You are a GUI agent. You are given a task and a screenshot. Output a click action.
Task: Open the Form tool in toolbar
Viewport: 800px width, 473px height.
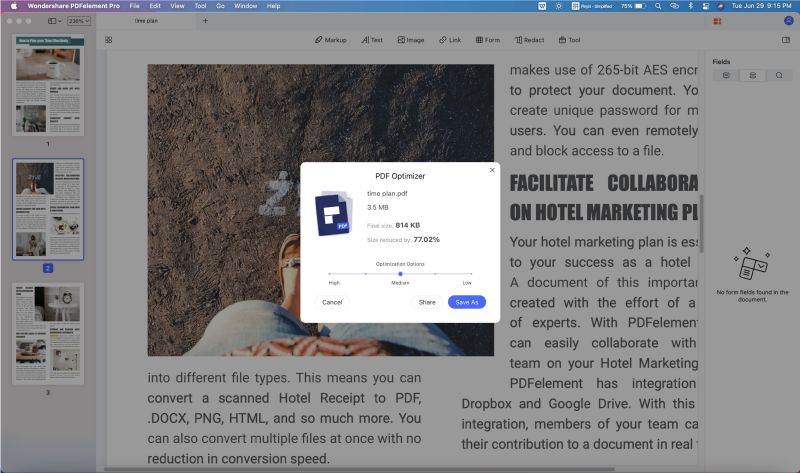click(x=488, y=40)
